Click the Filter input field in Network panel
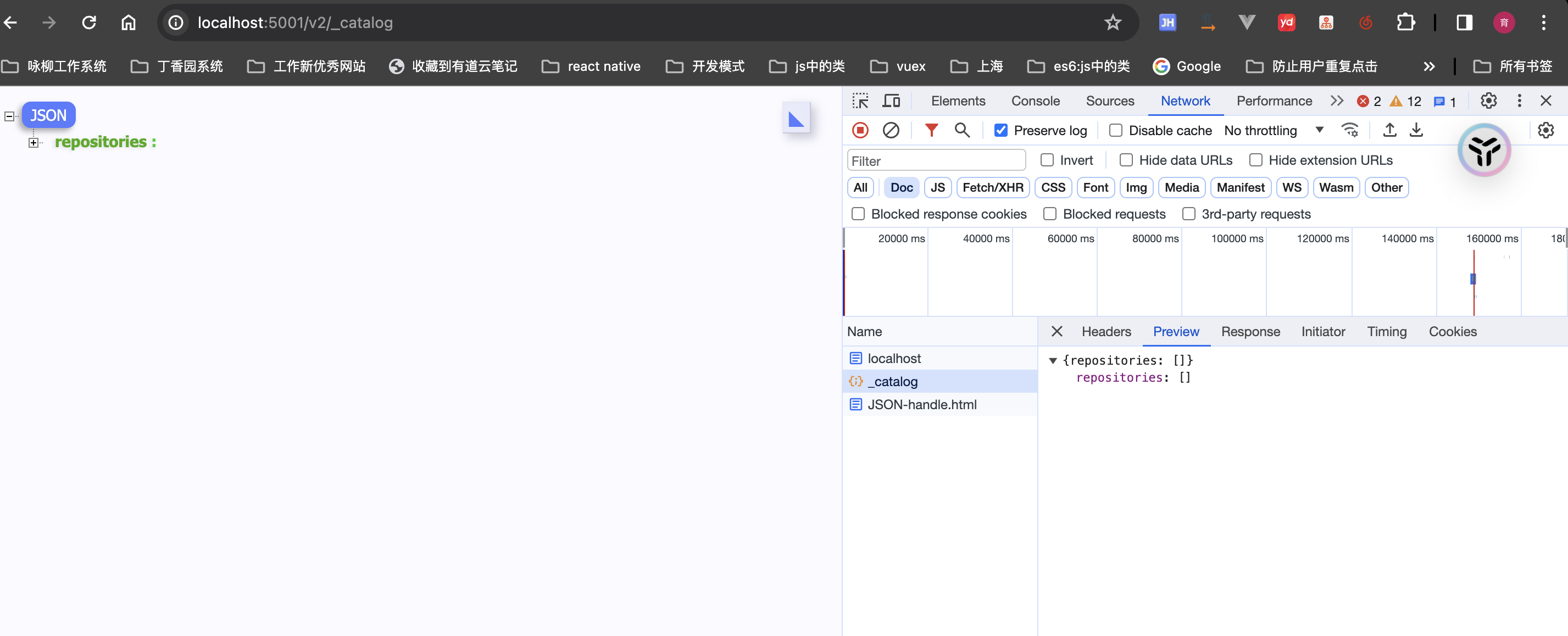 936,160
